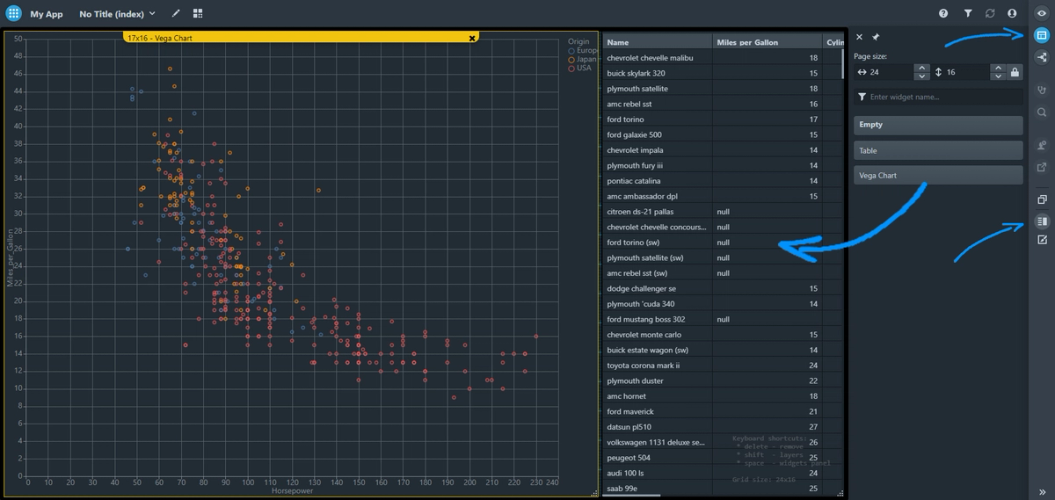Open the filter funnel in top bar
The width and height of the screenshot is (1055, 500).
967,14
